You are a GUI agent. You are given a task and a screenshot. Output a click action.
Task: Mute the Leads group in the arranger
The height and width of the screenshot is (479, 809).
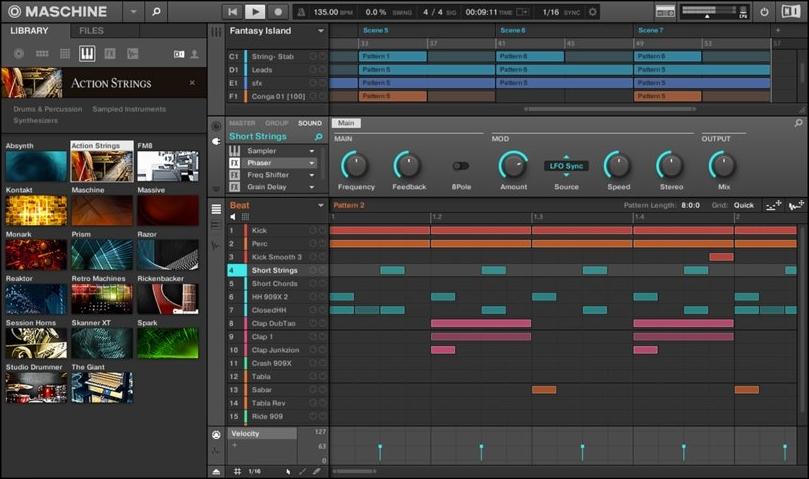313,70
